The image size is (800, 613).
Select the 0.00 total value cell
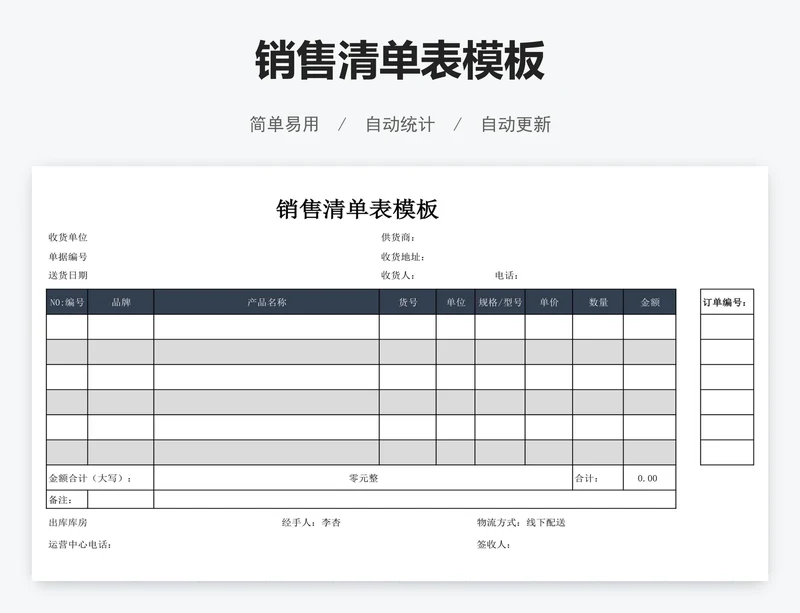[x=650, y=478]
